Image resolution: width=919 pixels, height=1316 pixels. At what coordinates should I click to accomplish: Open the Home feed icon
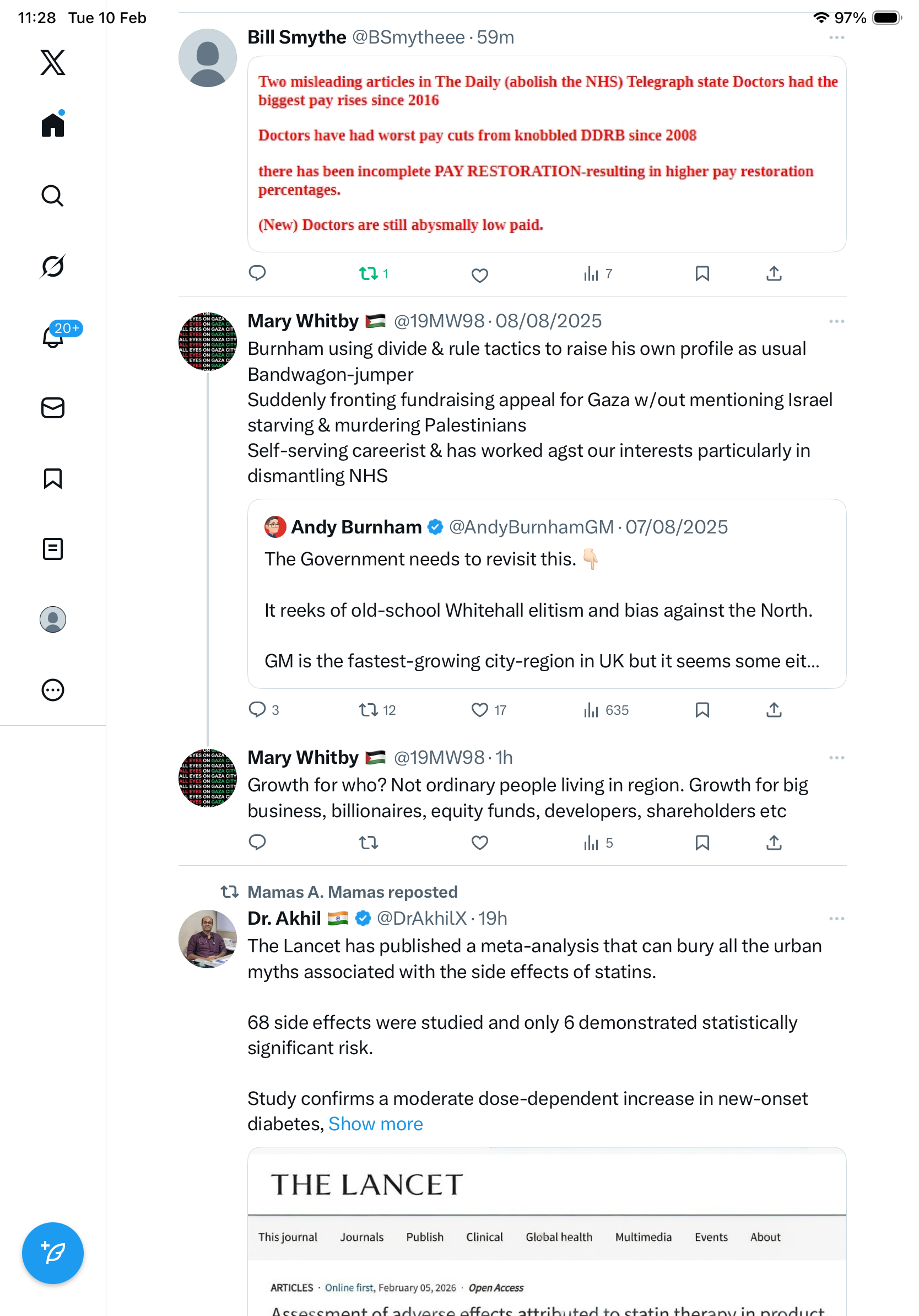tap(53, 125)
